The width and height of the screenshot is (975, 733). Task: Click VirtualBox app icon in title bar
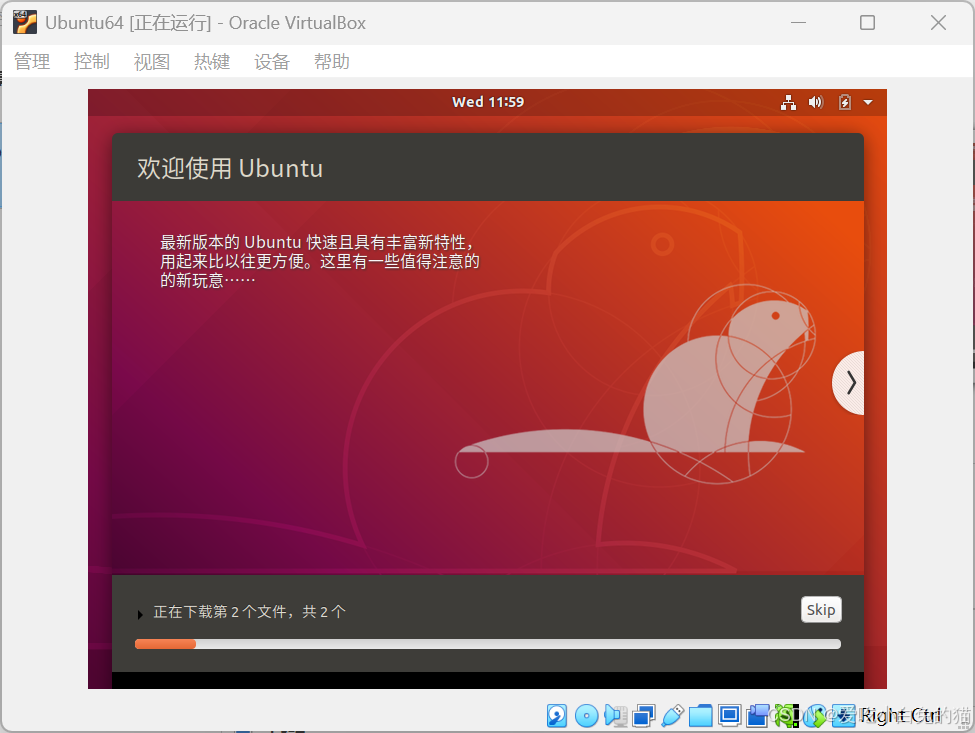coord(25,22)
